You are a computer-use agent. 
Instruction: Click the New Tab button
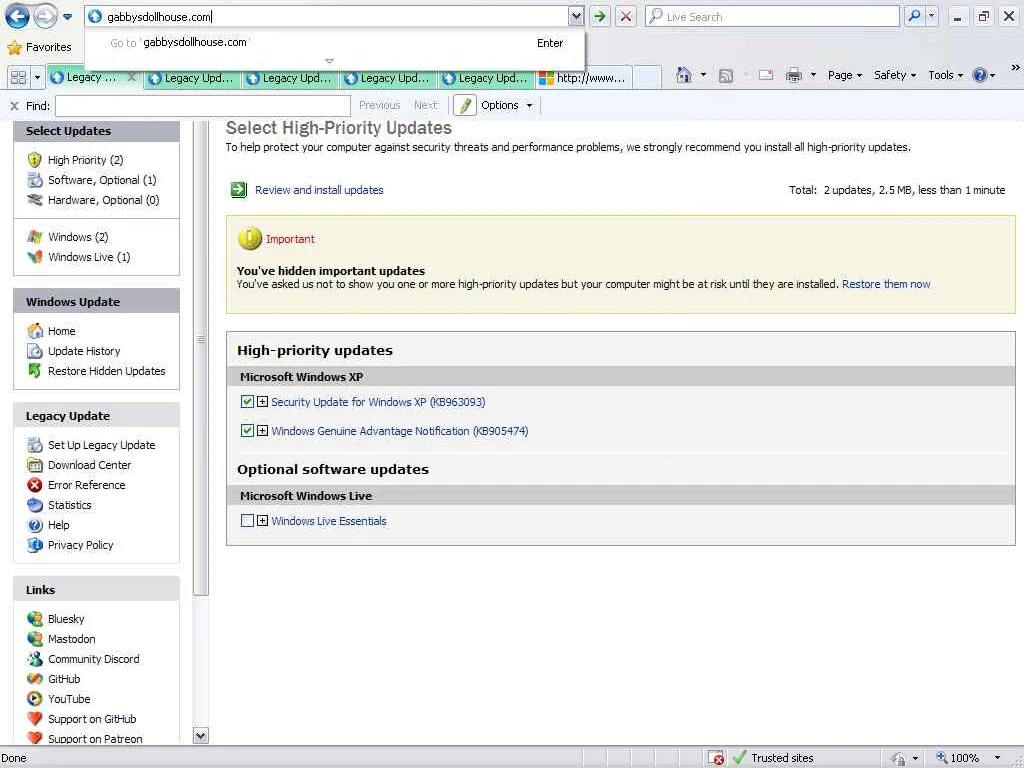[x=648, y=77]
